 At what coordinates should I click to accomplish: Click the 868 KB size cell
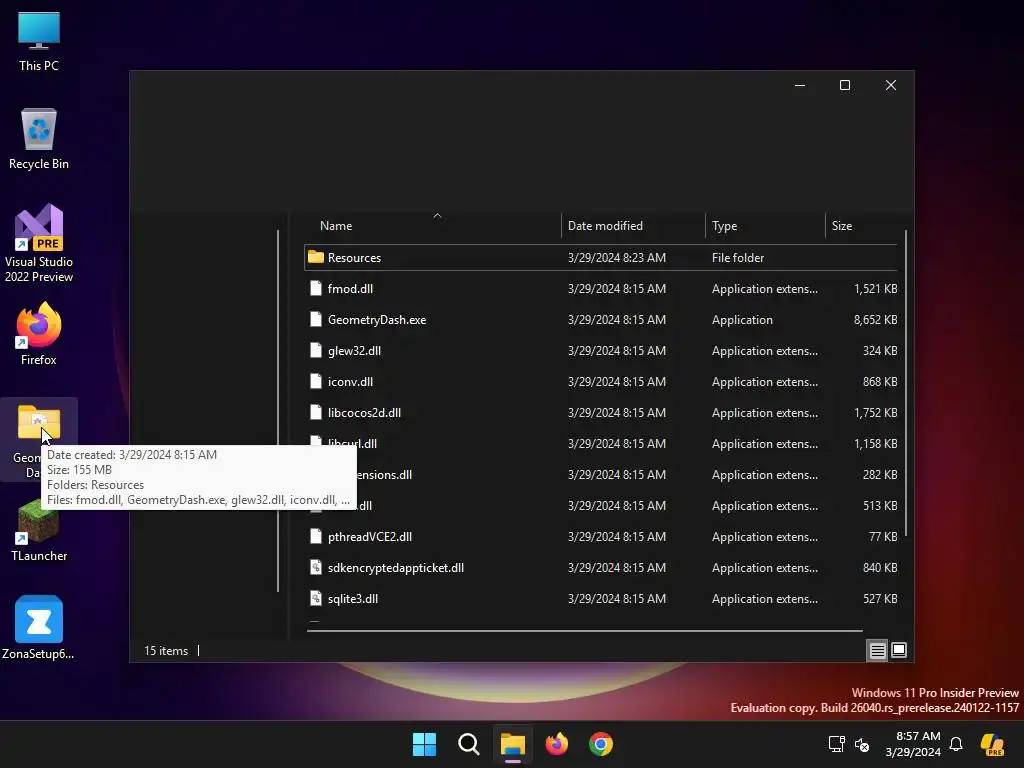click(x=880, y=381)
